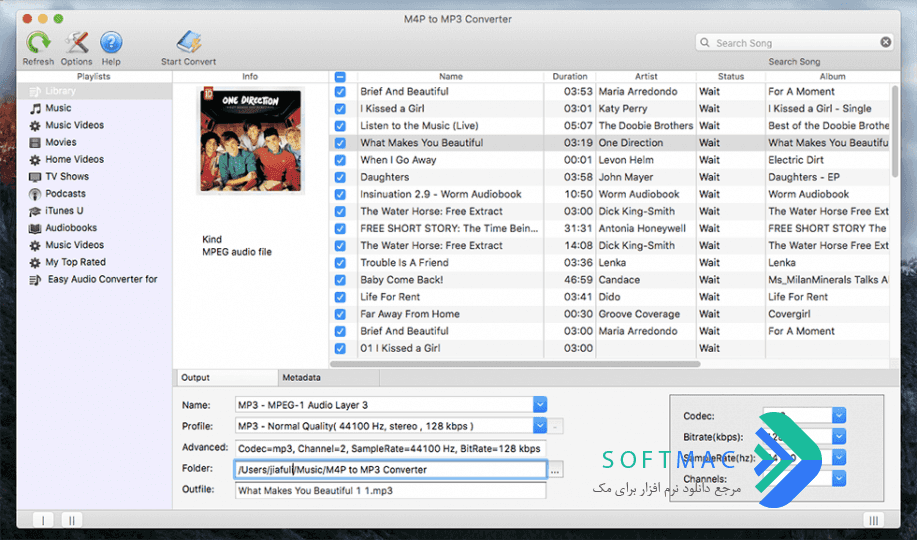The image size is (917, 540).
Task: Click album cell Electric Dirt
Action: click(795, 160)
